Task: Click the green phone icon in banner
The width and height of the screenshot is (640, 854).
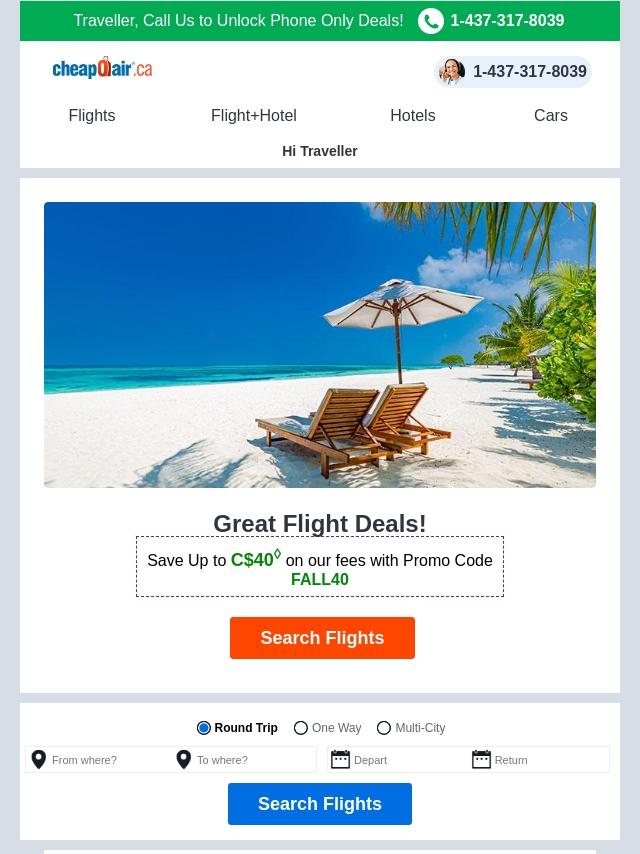Action: click(x=431, y=21)
